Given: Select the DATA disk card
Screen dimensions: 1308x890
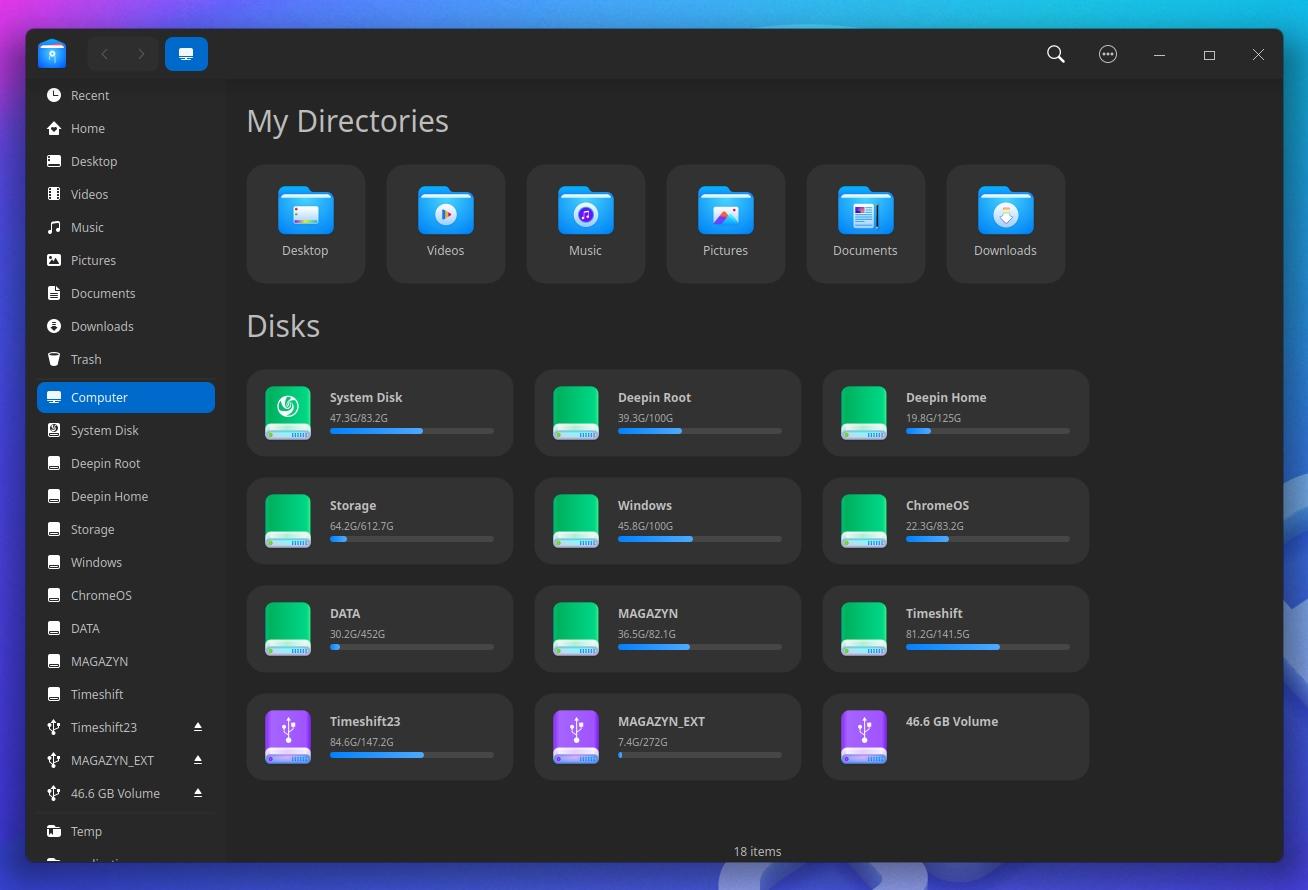Looking at the screenshot, I should [380, 629].
